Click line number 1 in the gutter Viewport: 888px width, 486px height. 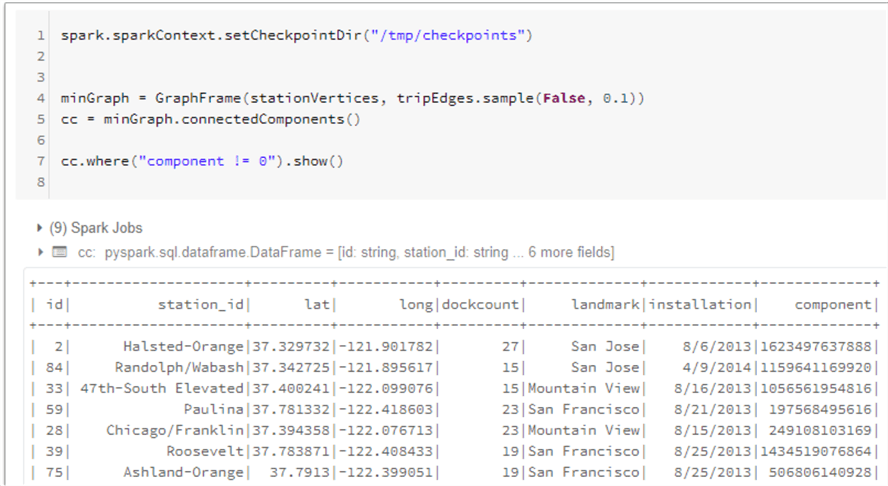40,36
